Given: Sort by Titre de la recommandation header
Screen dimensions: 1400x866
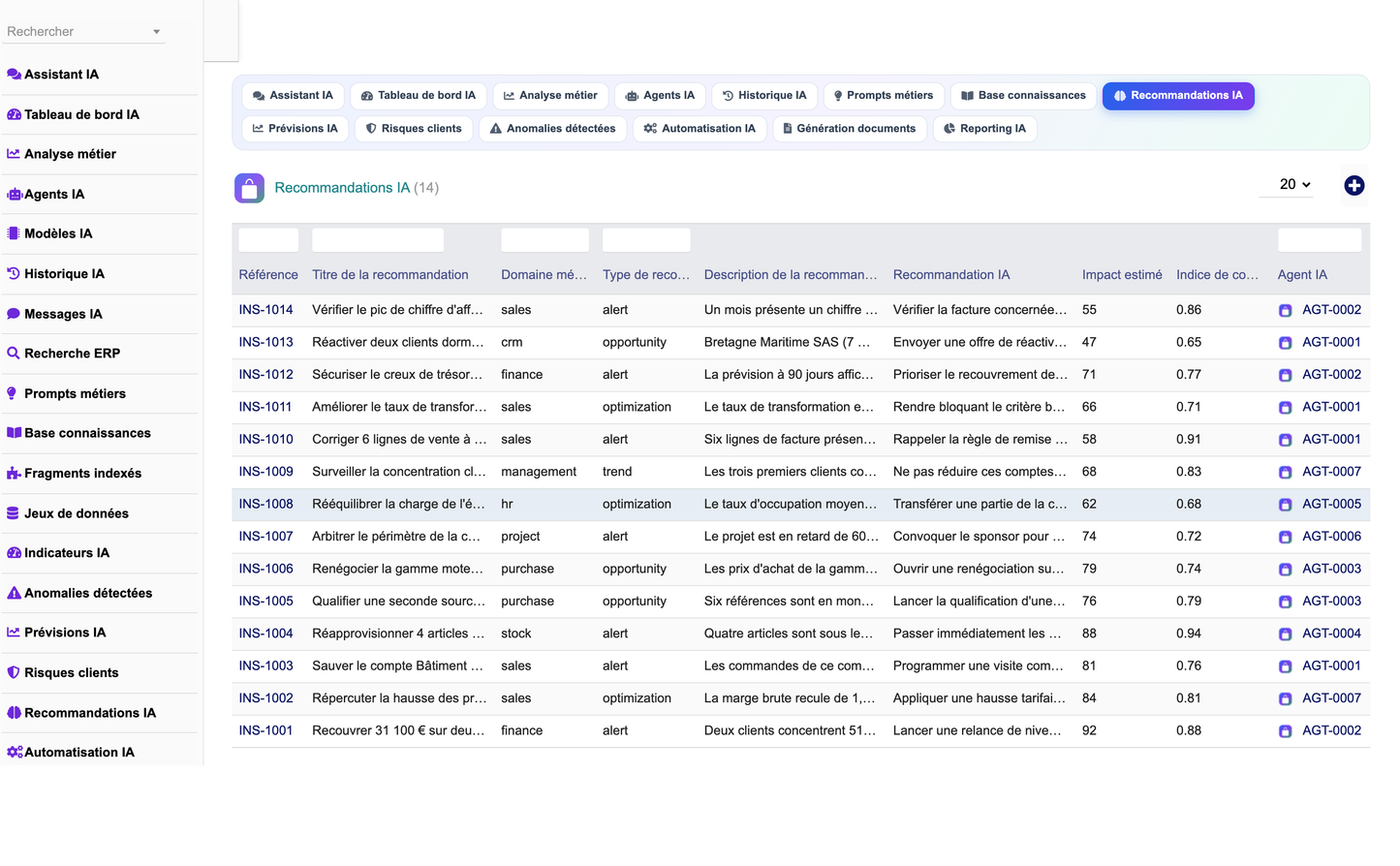Looking at the screenshot, I should (x=389, y=275).
